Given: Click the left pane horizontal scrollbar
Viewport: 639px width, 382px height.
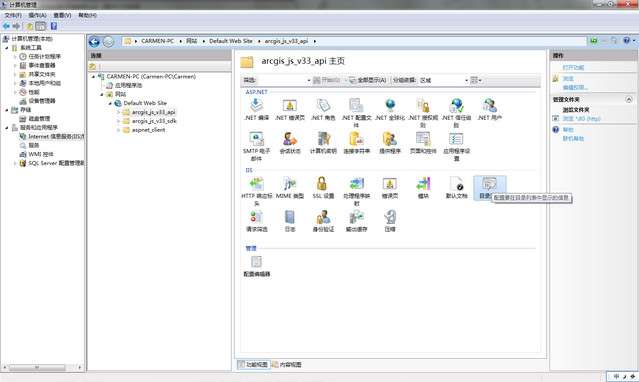Looking at the screenshot, I should (x=42, y=367).
